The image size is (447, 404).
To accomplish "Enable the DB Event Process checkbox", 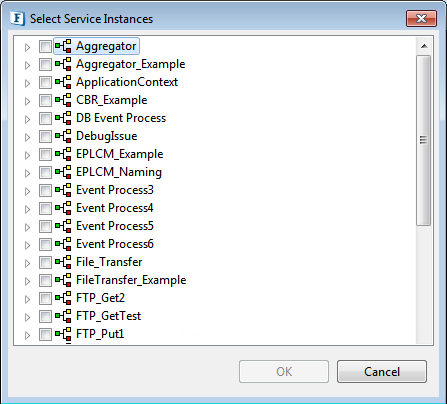I will (45, 118).
